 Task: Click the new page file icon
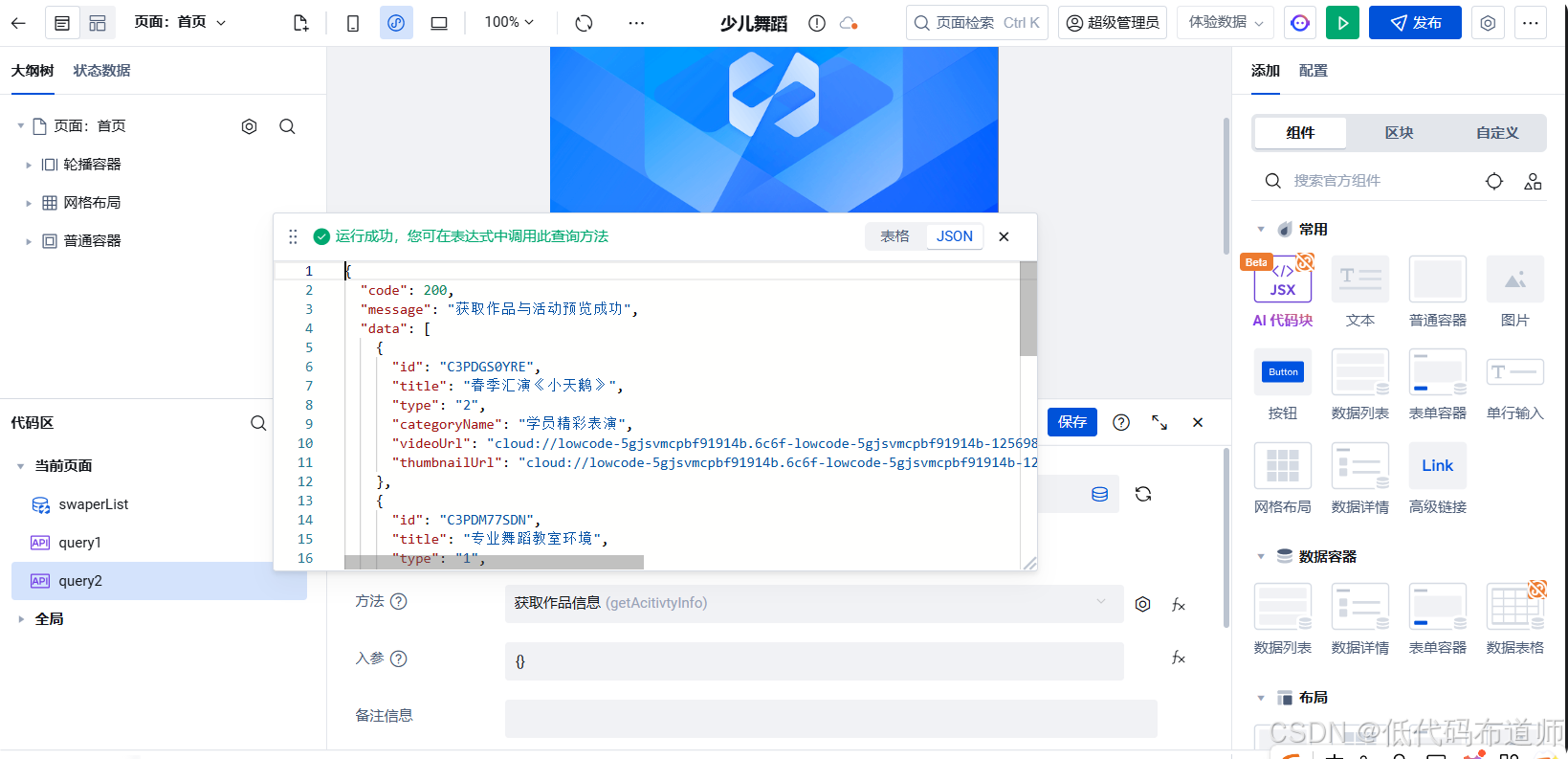point(300,23)
